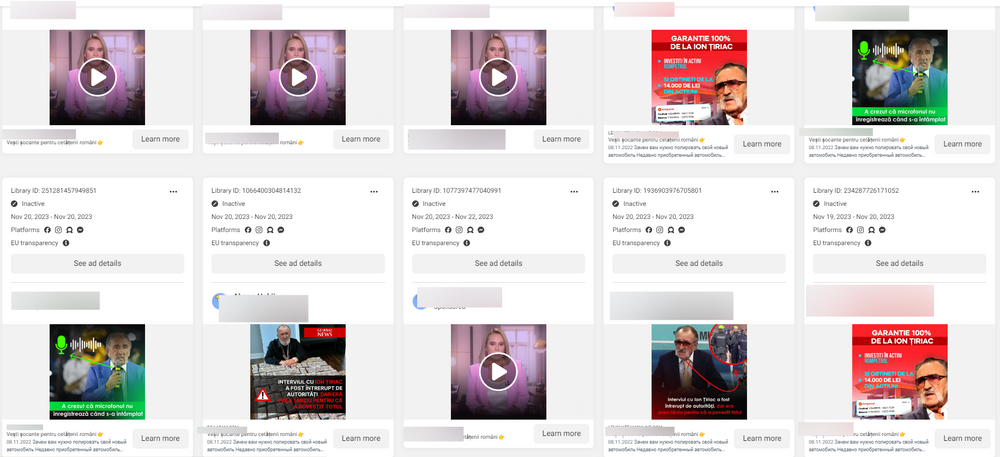Select the Library ID 1936903976705801 text

click(655, 191)
